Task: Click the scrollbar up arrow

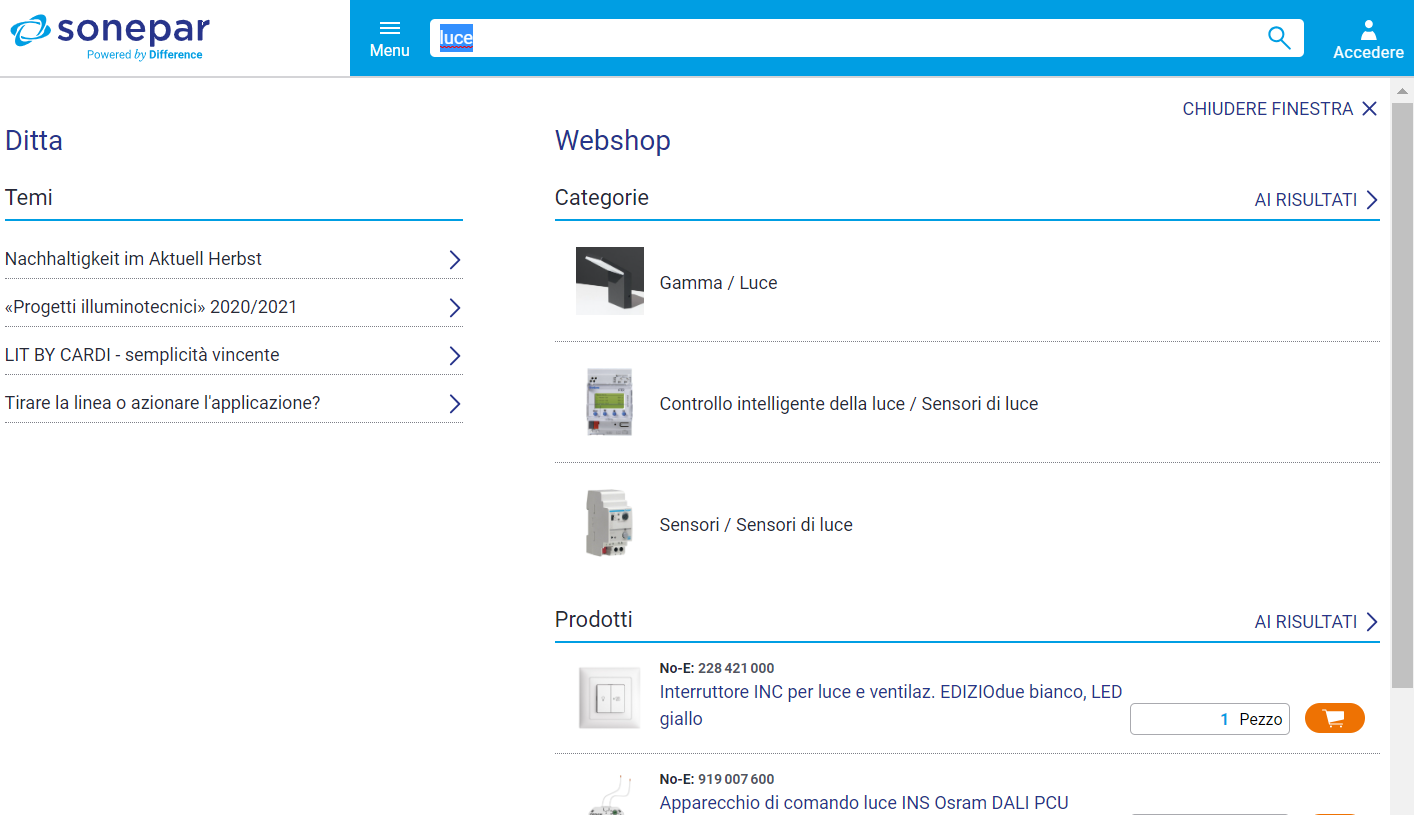Action: 1402,90
